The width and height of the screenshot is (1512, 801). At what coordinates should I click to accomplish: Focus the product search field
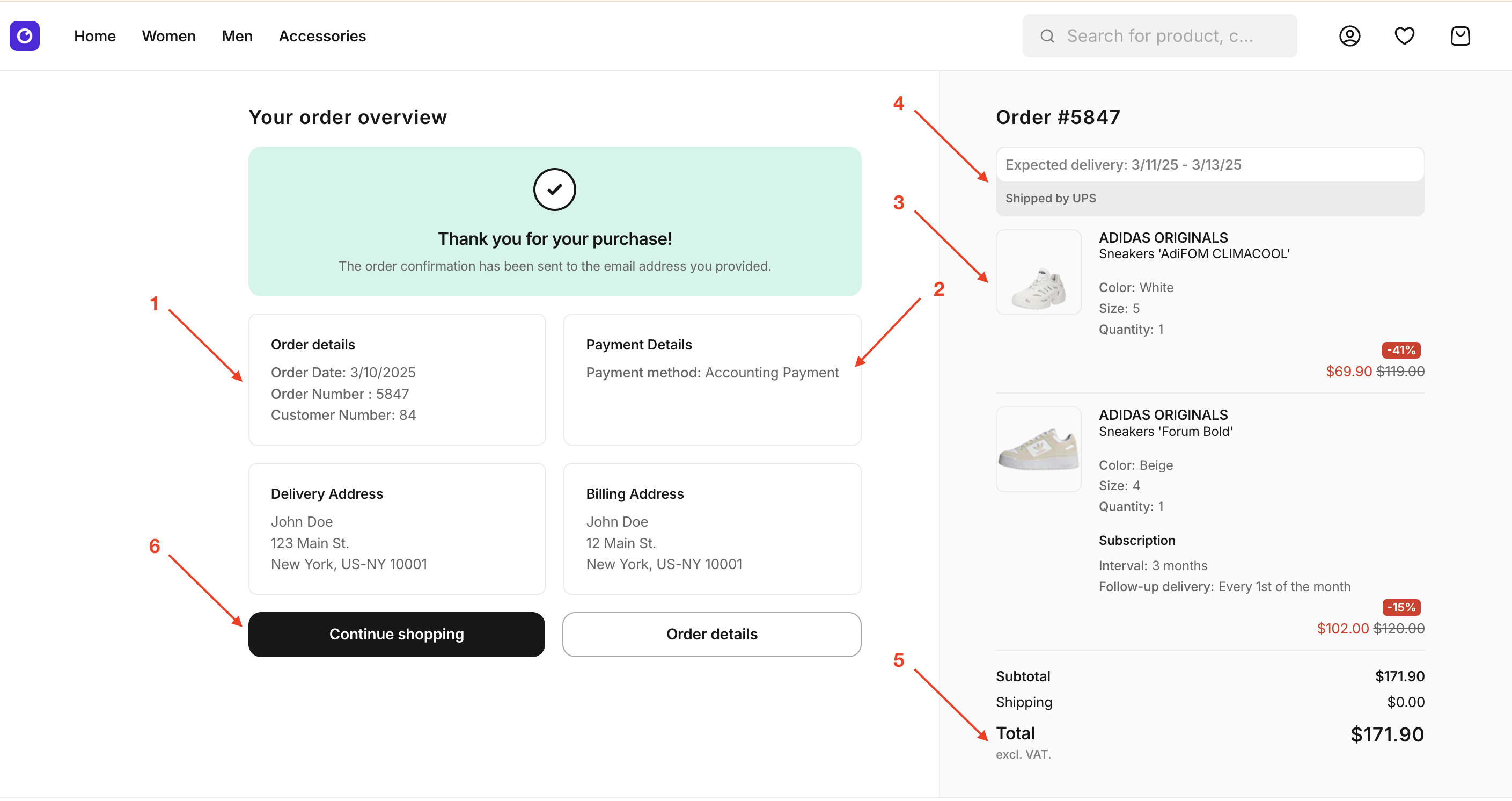coord(1168,37)
